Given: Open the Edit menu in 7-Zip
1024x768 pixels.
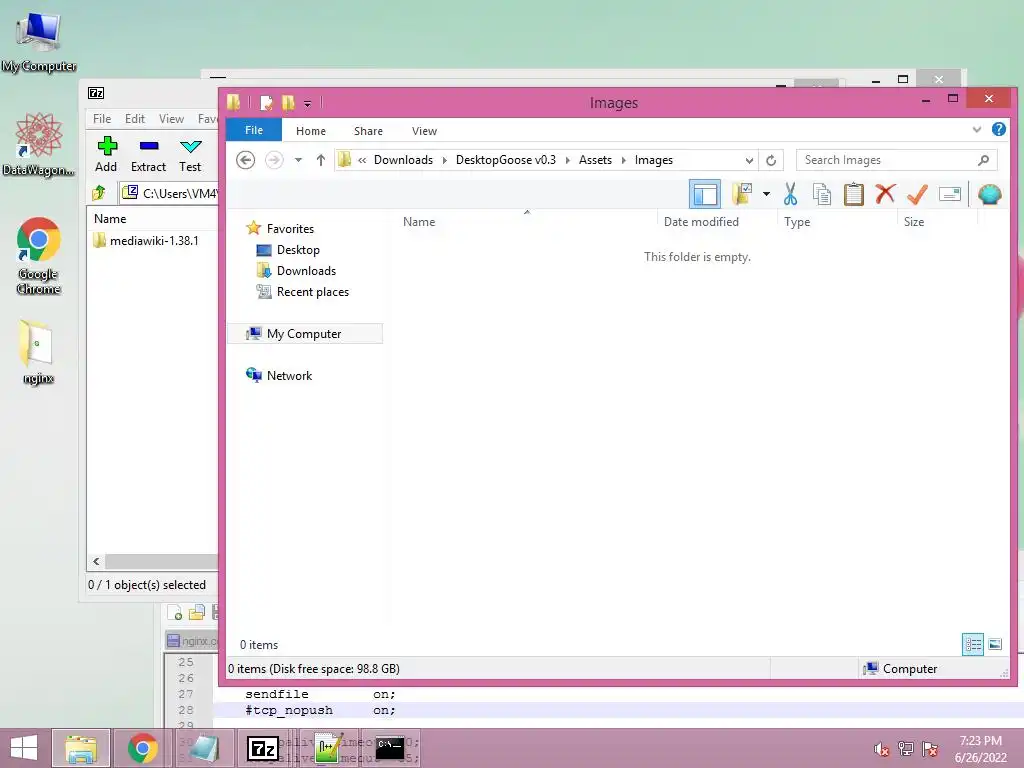Looking at the screenshot, I should (135, 119).
